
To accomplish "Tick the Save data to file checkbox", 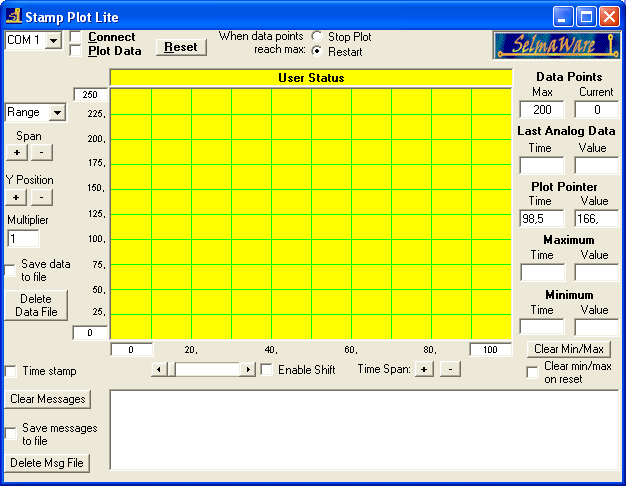I will click(x=10, y=270).
